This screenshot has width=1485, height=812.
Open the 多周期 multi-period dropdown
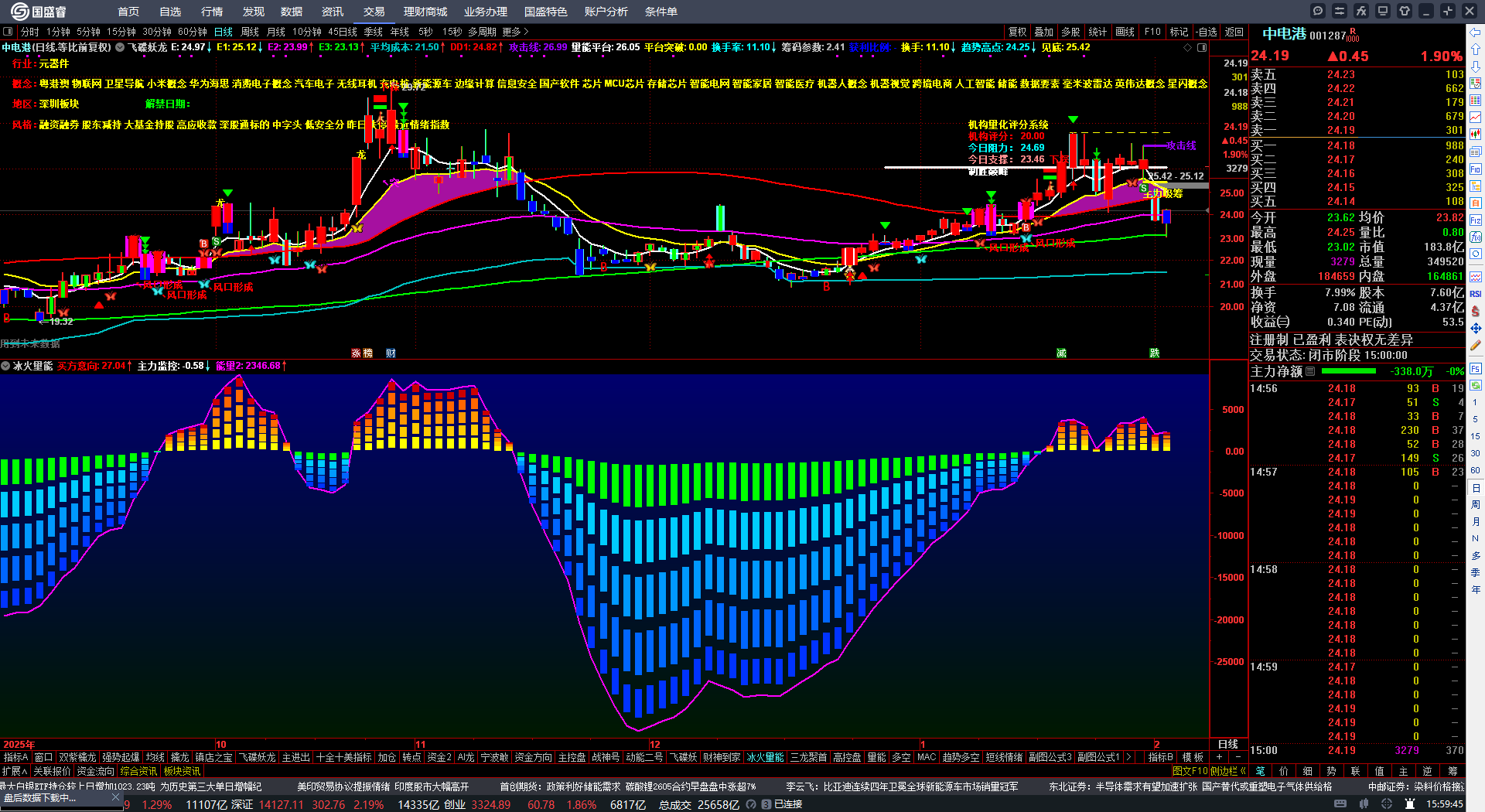(x=482, y=32)
